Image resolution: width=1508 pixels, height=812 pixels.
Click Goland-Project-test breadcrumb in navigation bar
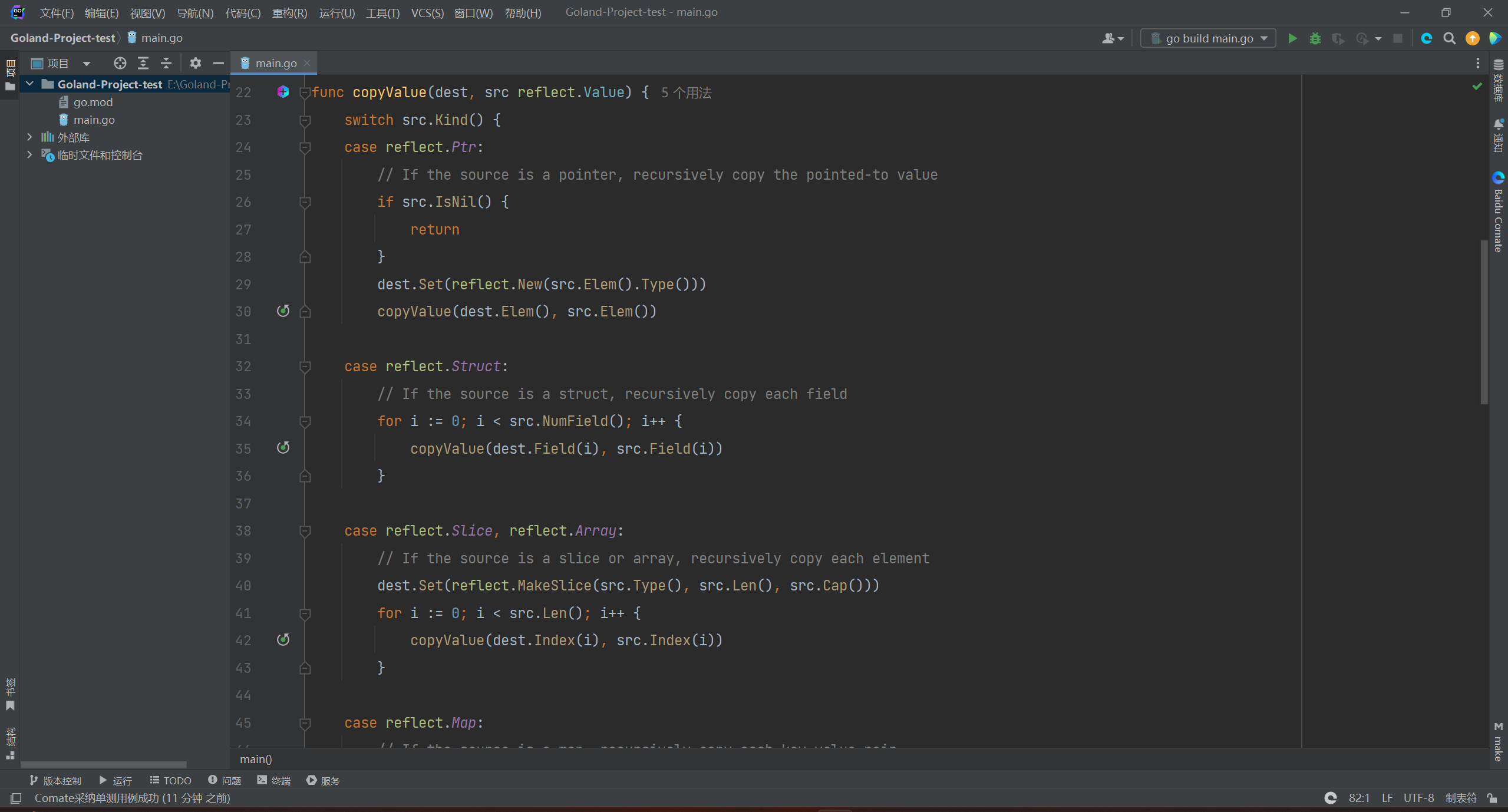click(62, 38)
